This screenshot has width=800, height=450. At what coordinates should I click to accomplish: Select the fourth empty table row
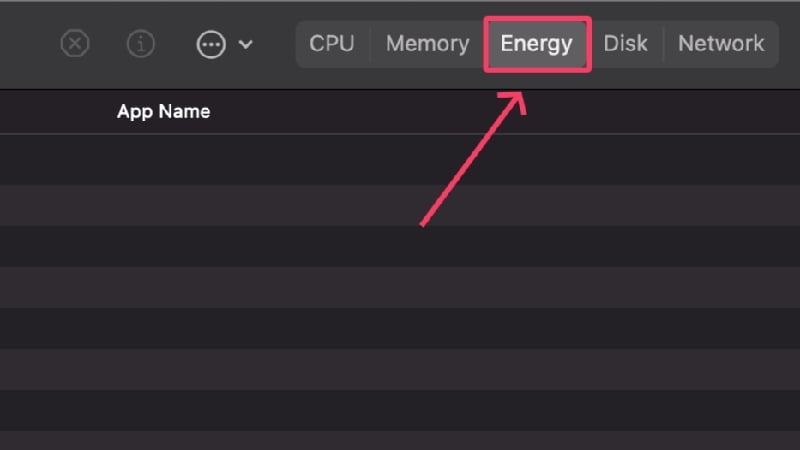click(400, 287)
